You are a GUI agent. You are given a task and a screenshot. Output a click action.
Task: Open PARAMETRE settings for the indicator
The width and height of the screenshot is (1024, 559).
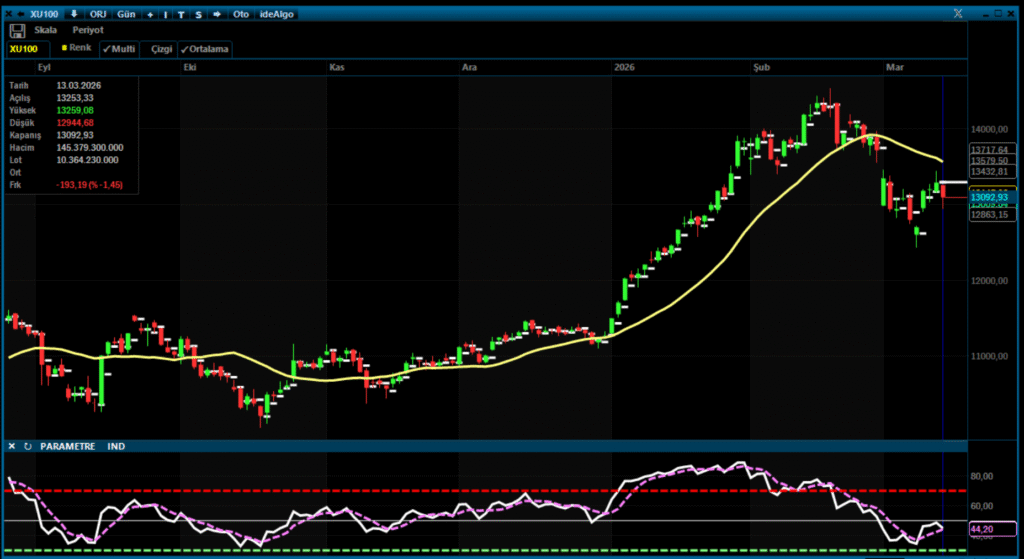pos(67,446)
